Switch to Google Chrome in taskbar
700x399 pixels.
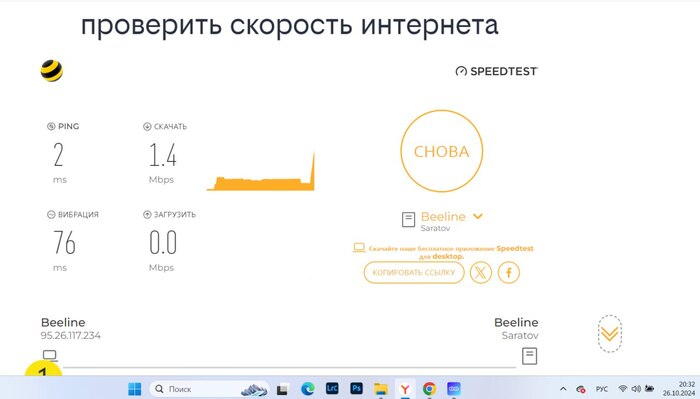pyautogui.click(x=429, y=389)
